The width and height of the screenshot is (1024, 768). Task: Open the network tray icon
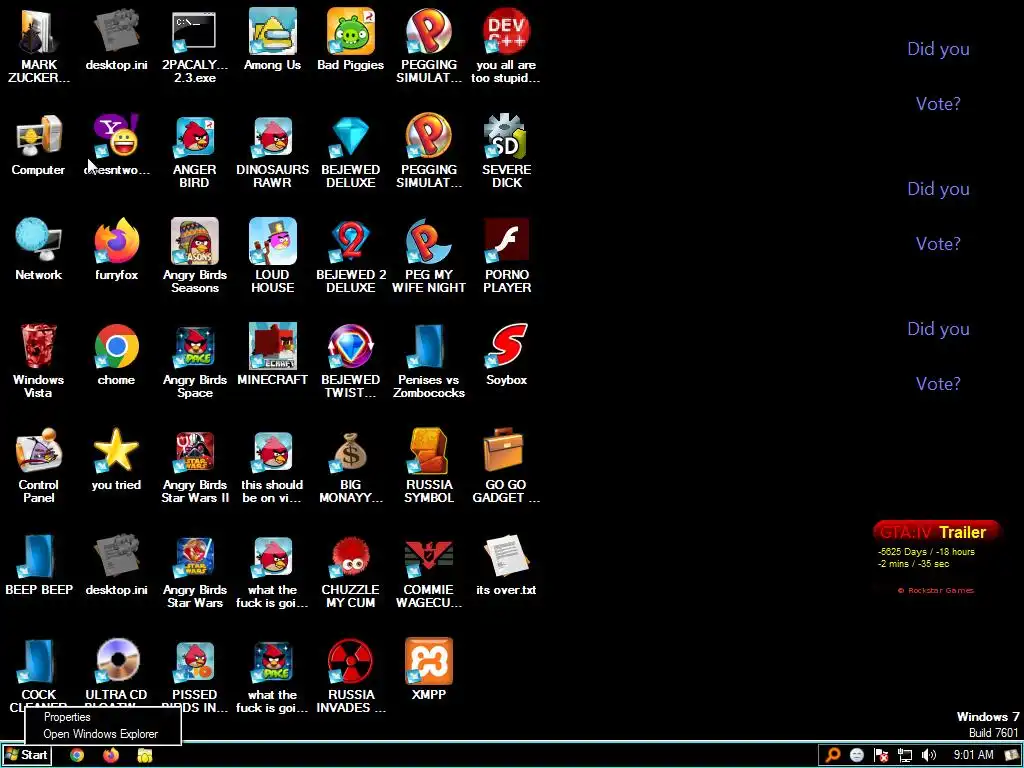905,755
